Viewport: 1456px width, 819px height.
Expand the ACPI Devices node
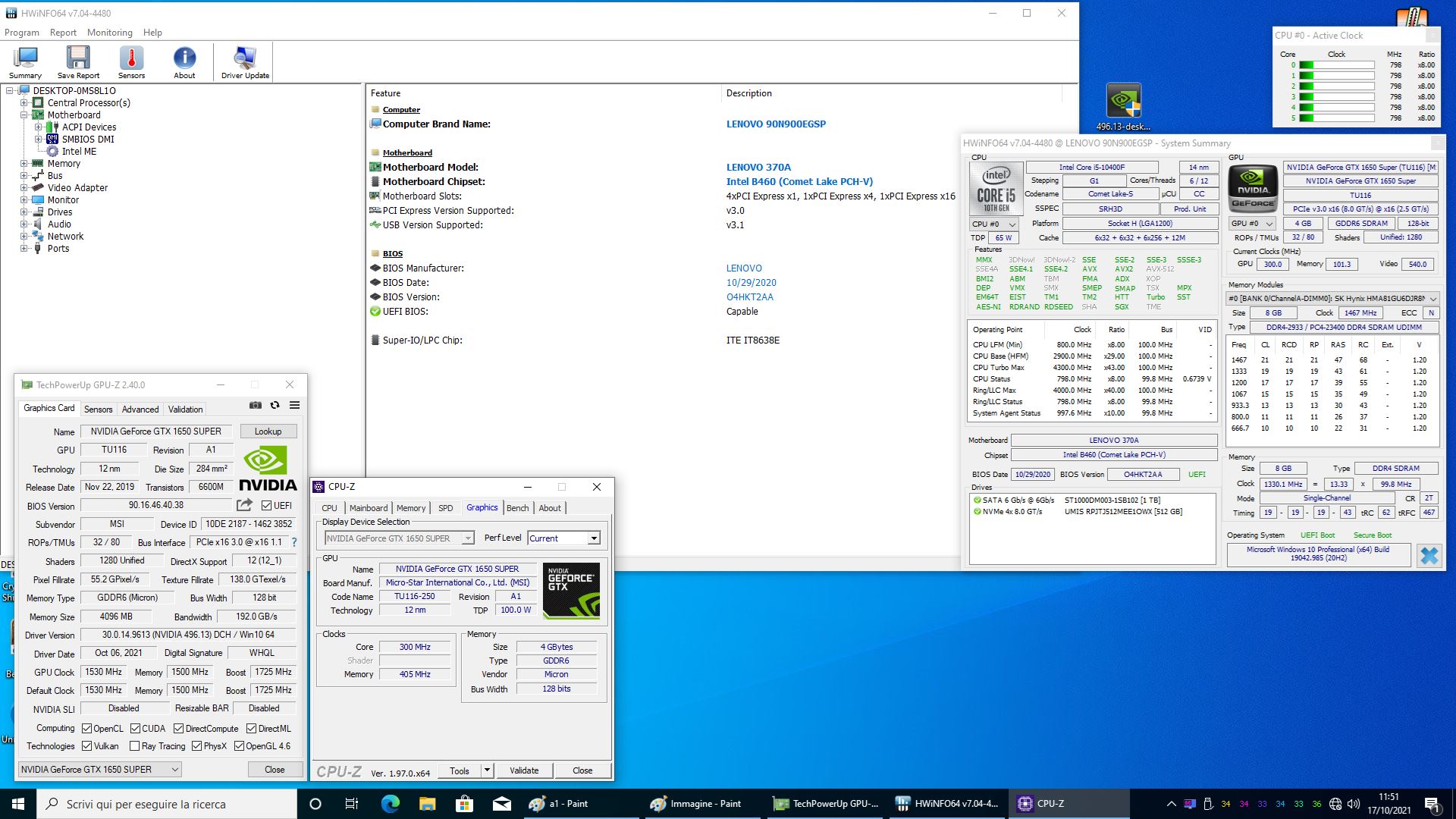tap(38, 127)
